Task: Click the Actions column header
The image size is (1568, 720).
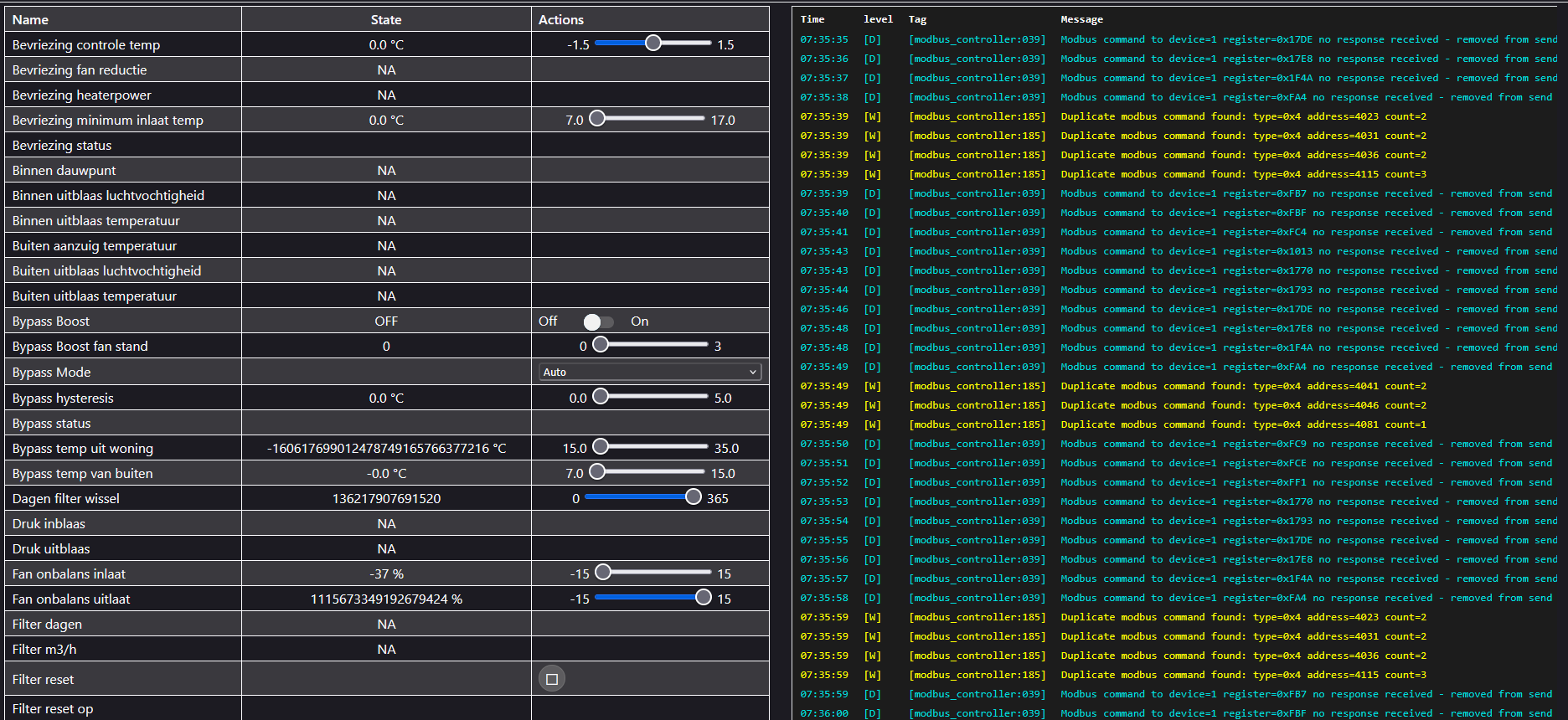Action: (560, 19)
